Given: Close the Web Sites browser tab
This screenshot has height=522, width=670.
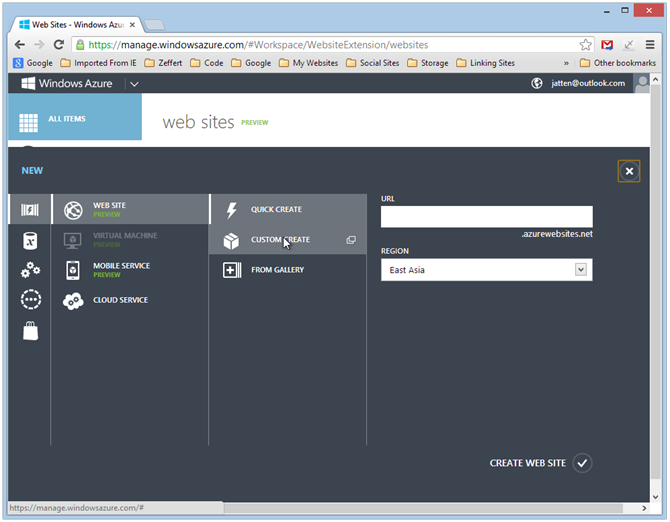Looking at the screenshot, I should point(132,25).
